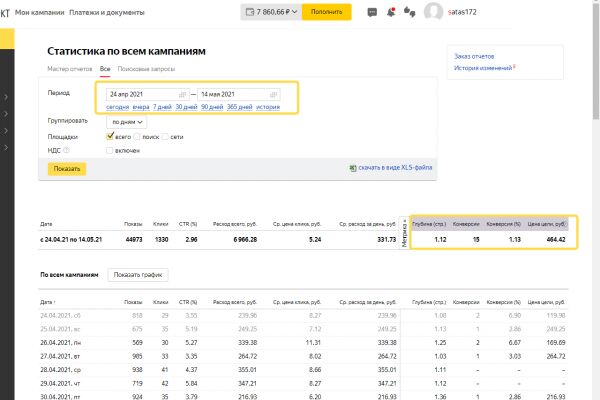Enable the НДС 'включен' checkbox

click(109, 150)
